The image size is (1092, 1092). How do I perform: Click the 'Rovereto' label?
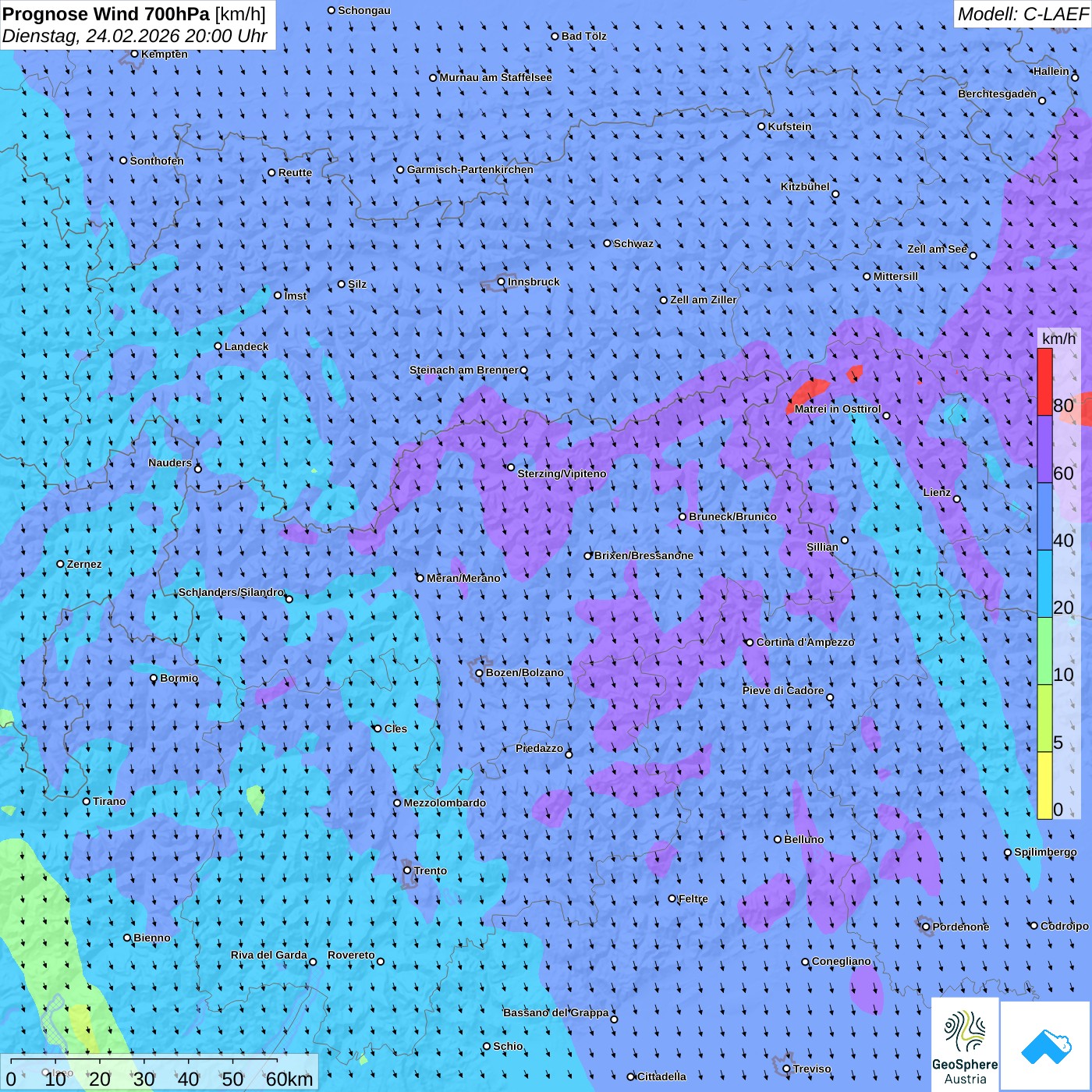pos(351,955)
